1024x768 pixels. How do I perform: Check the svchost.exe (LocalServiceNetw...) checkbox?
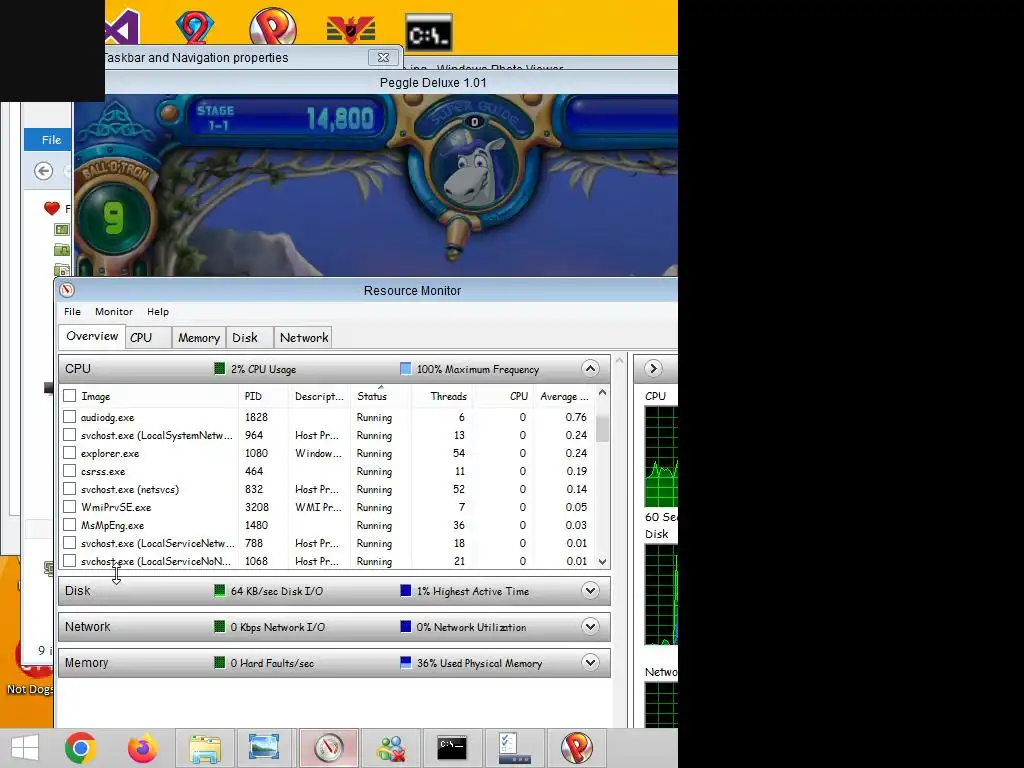click(69, 542)
